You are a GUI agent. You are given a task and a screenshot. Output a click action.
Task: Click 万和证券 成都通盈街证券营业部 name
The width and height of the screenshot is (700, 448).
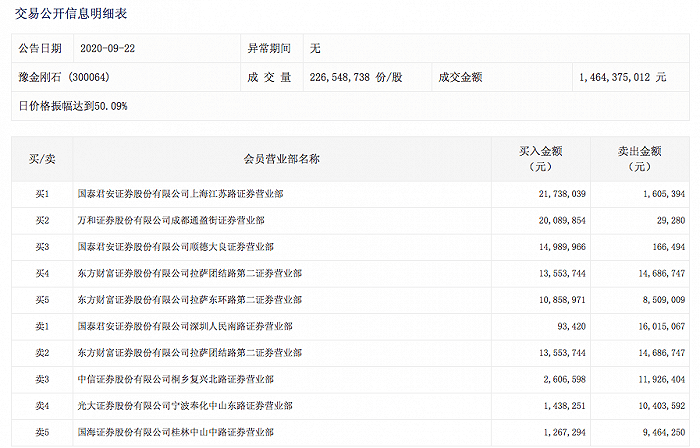click(171, 220)
